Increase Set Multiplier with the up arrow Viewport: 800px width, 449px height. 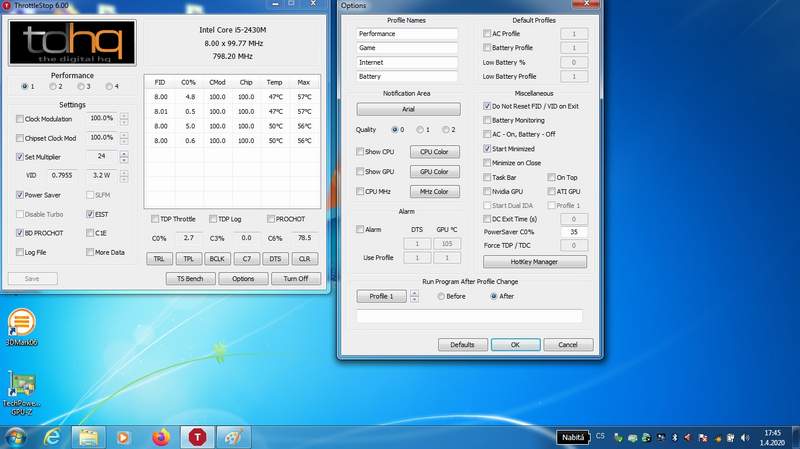click(124, 153)
